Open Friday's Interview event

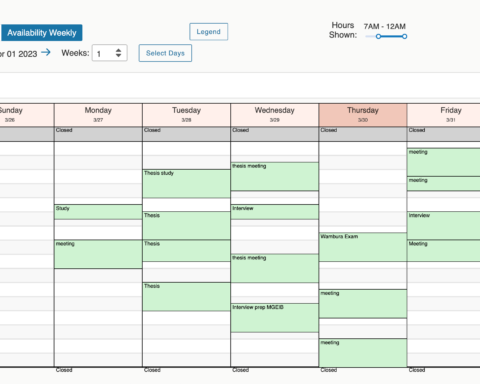444,226
